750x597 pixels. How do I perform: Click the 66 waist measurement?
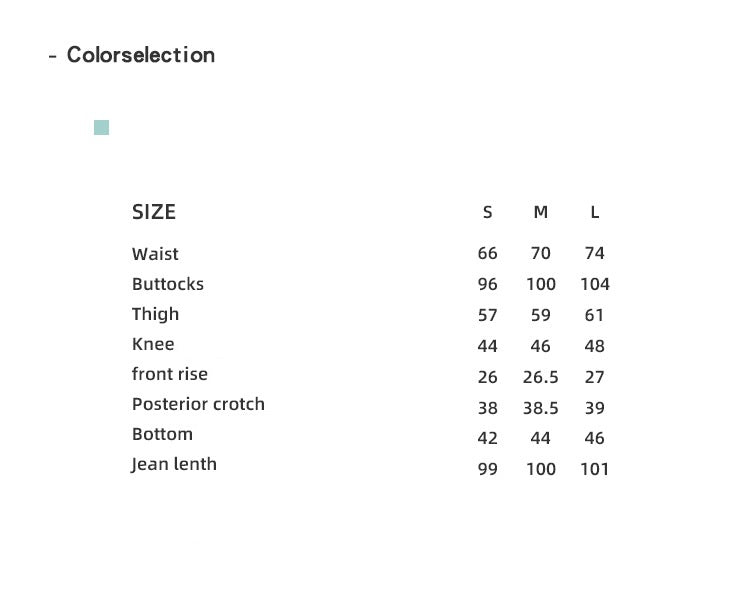(x=488, y=254)
